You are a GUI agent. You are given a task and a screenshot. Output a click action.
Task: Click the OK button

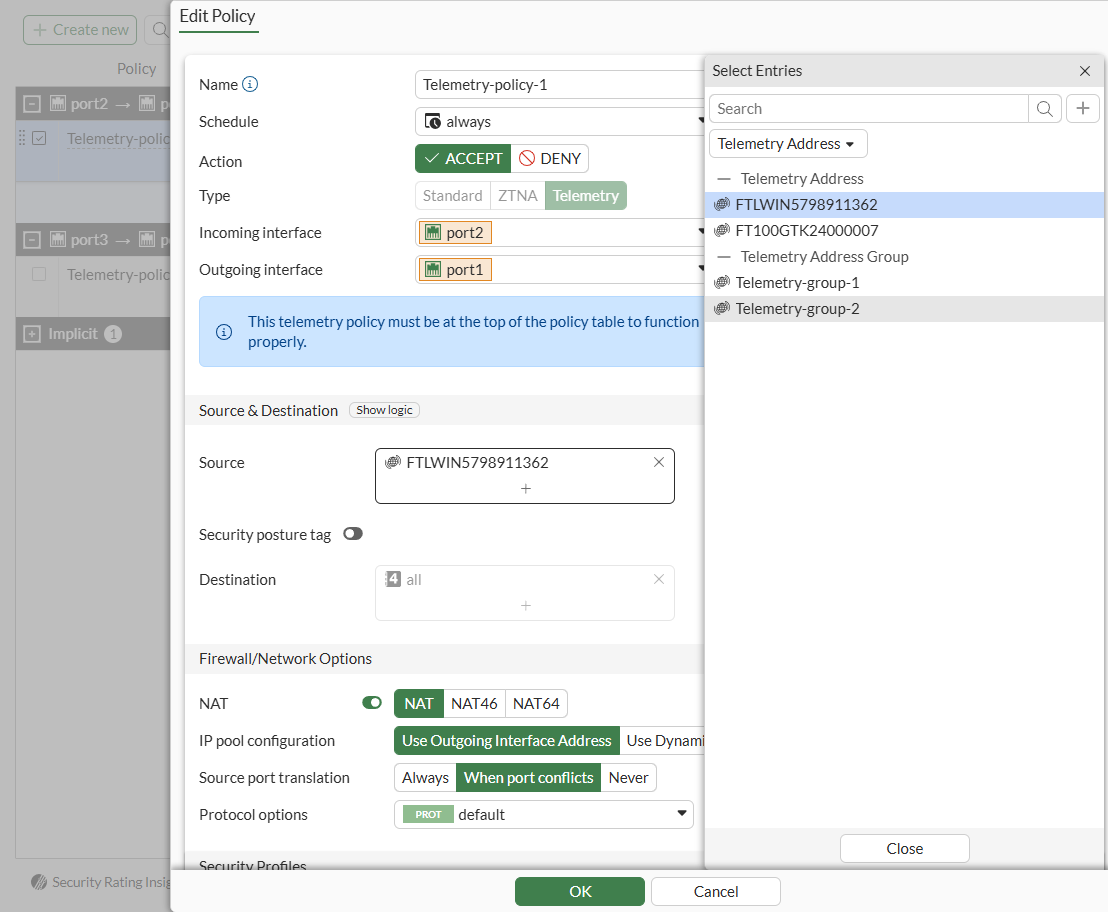pyautogui.click(x=579, y=892)
